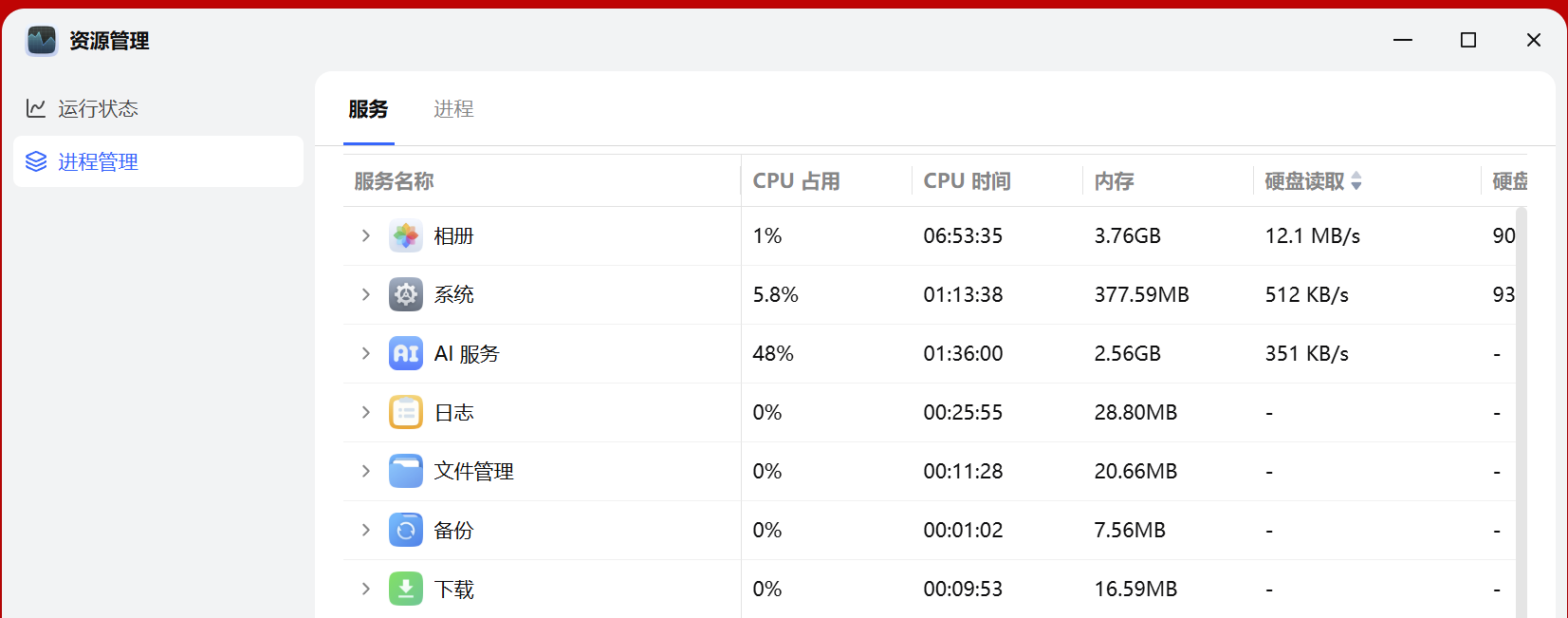This screenshot has width=1568, height=618.
Task: Expand the AI 服务 row chevron
Action: click(x=366, y=353)
